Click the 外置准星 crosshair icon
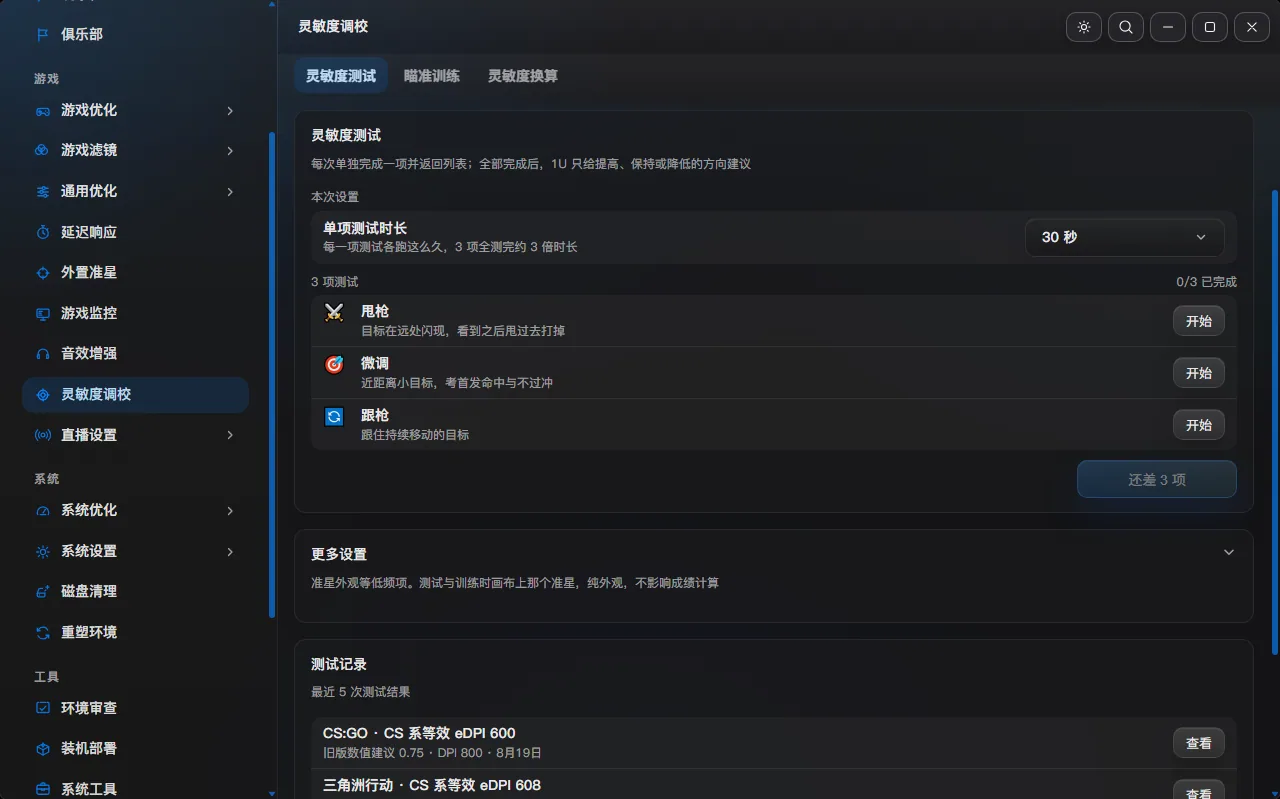This screenshot has height=799, width=1280. point(43,272)
